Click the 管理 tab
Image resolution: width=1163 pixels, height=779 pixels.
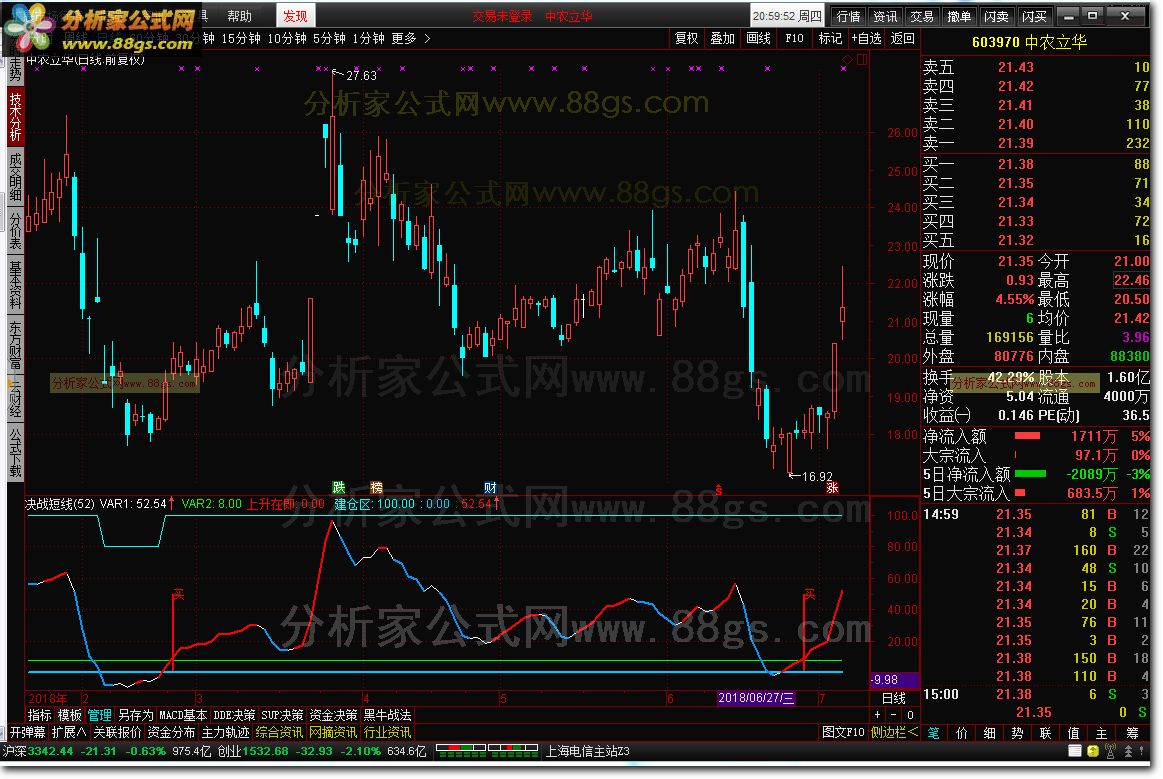pyautogui.click(x=99, y=715)
